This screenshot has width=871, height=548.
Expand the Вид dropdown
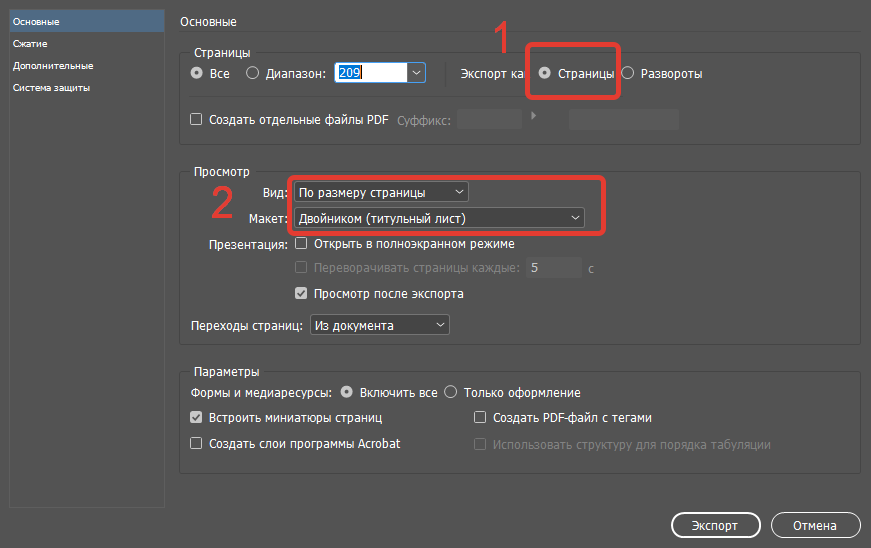pos(381,192)
